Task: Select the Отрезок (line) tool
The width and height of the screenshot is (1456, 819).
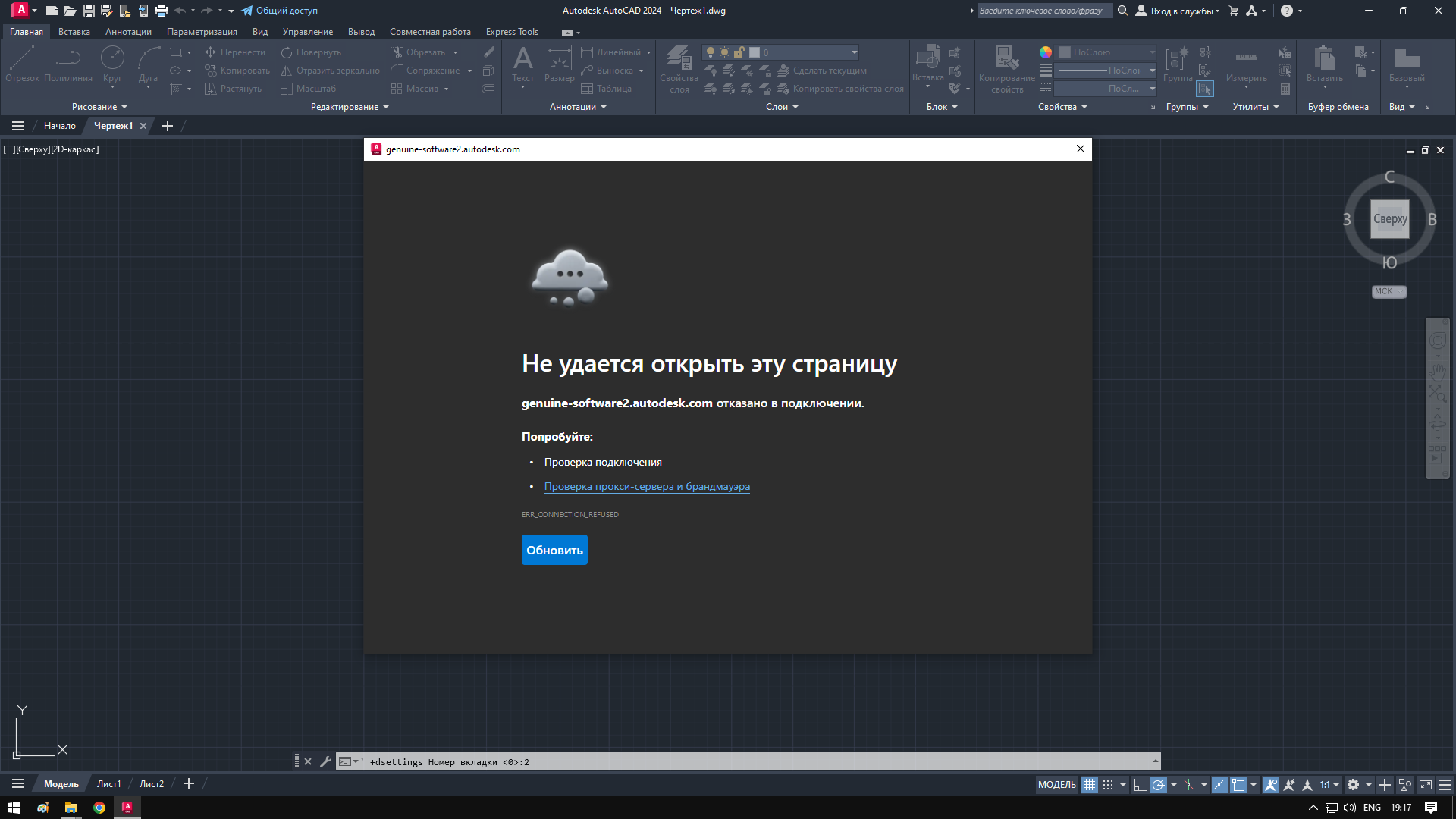Action: (x=22, y=64)
